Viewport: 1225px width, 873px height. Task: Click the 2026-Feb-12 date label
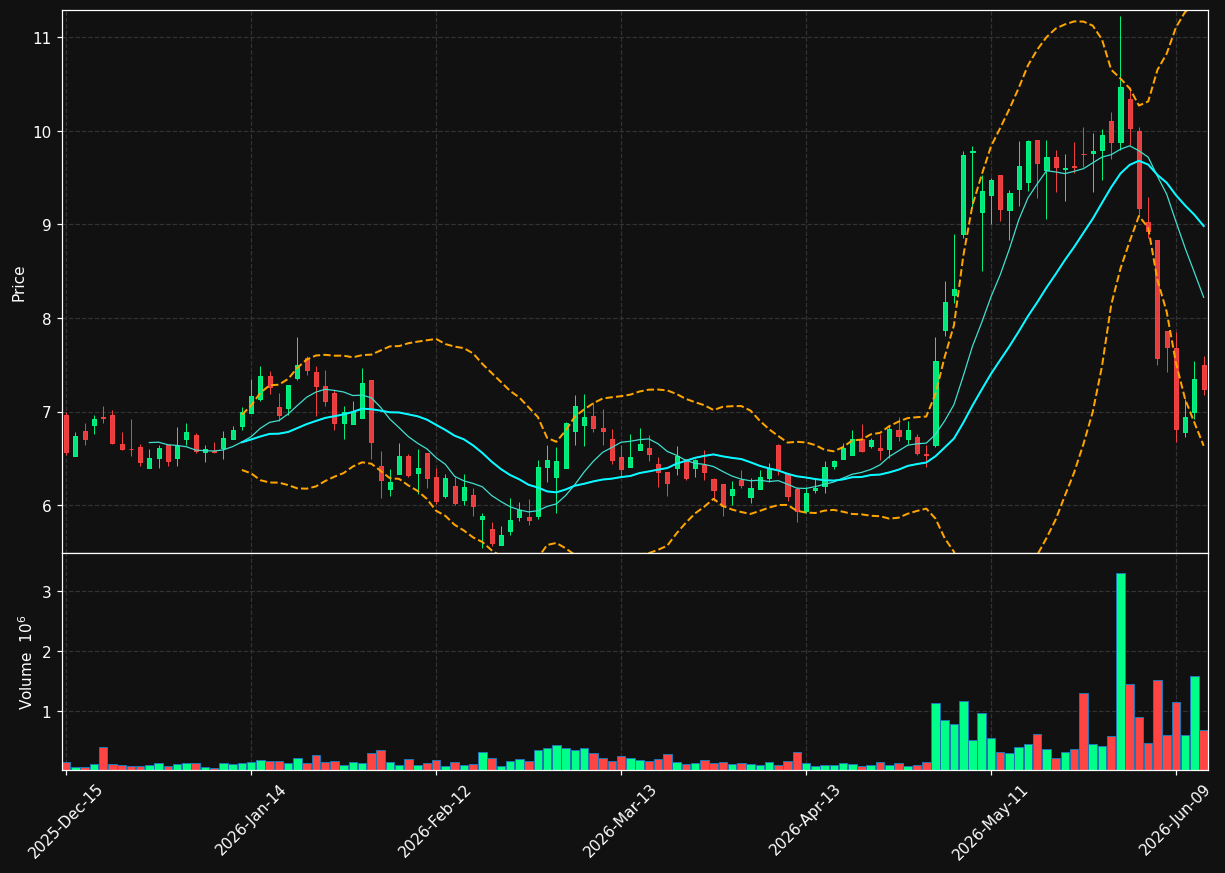click(x=436, y=821)
